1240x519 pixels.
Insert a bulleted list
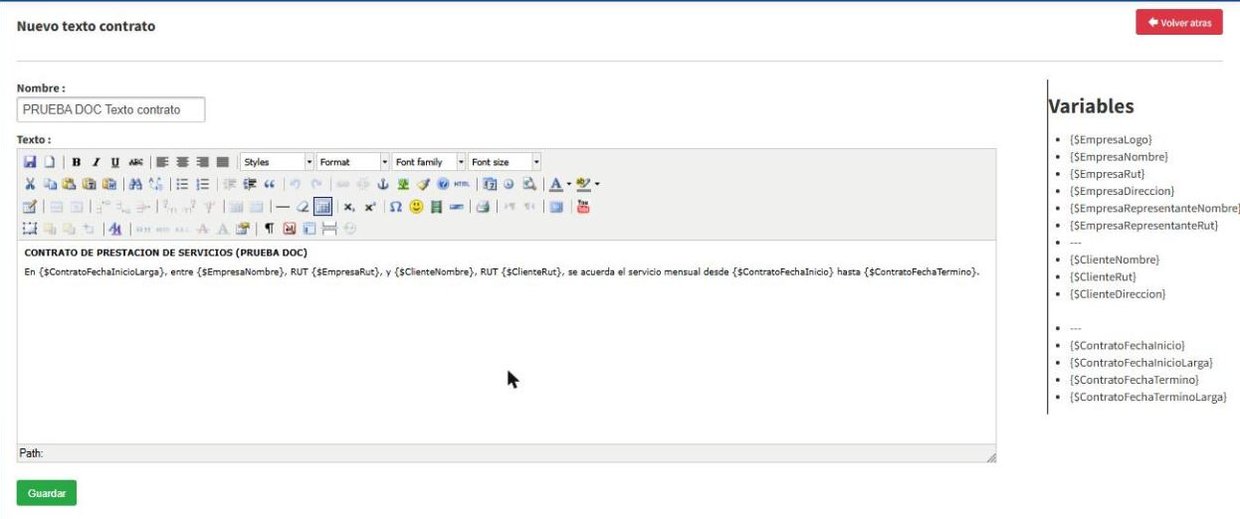[x=183, y=184]
